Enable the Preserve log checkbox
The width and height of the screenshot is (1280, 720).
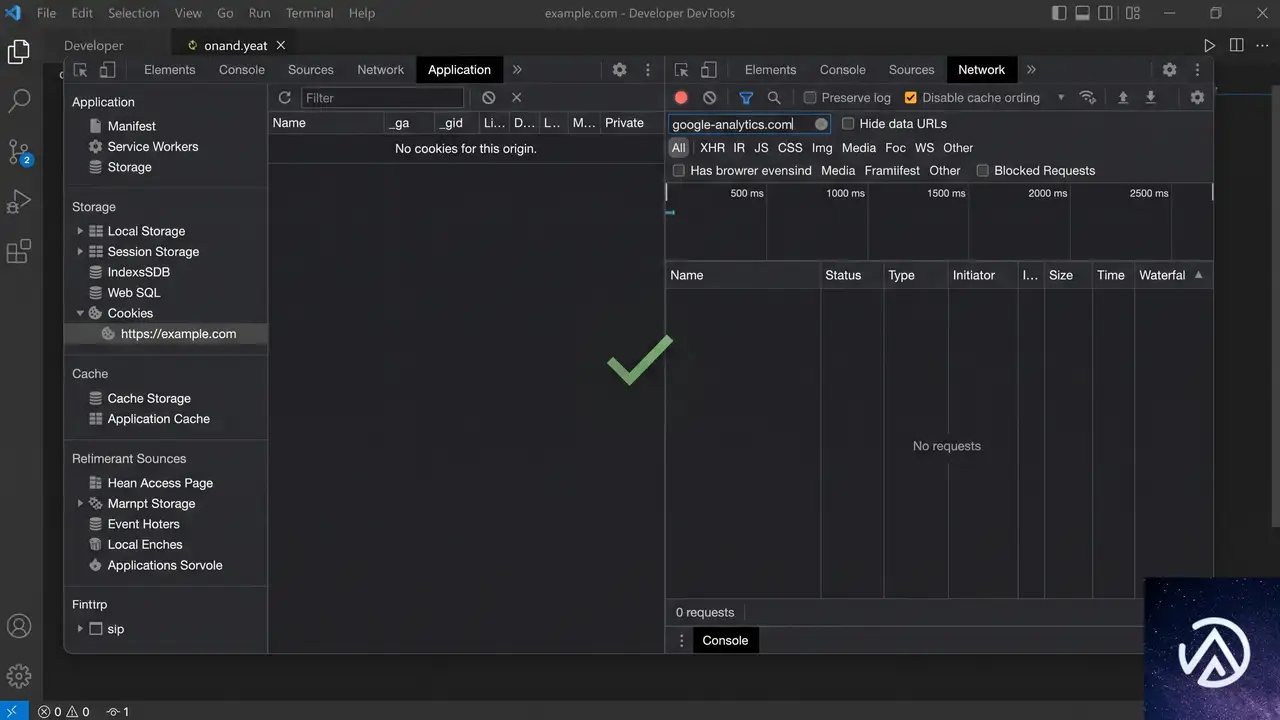click(810, 98)
